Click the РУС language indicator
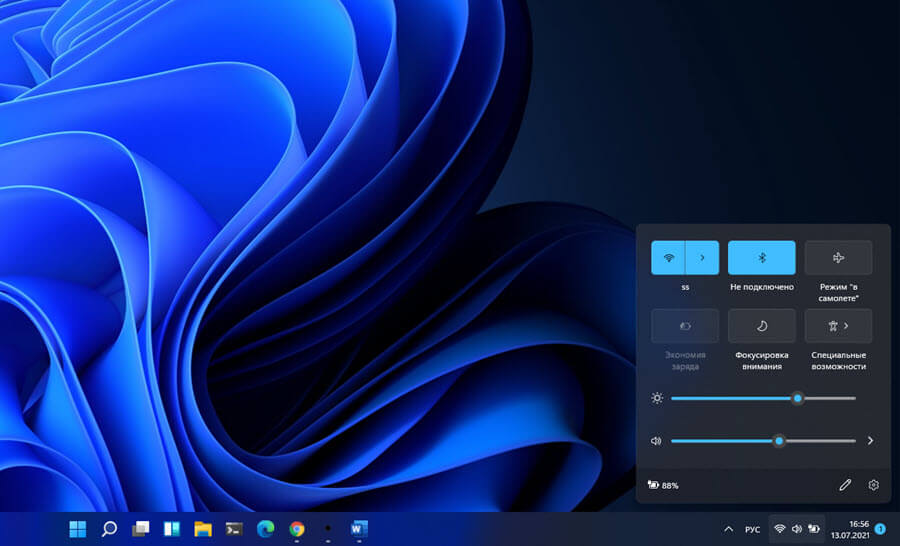 tap(752, 529)
